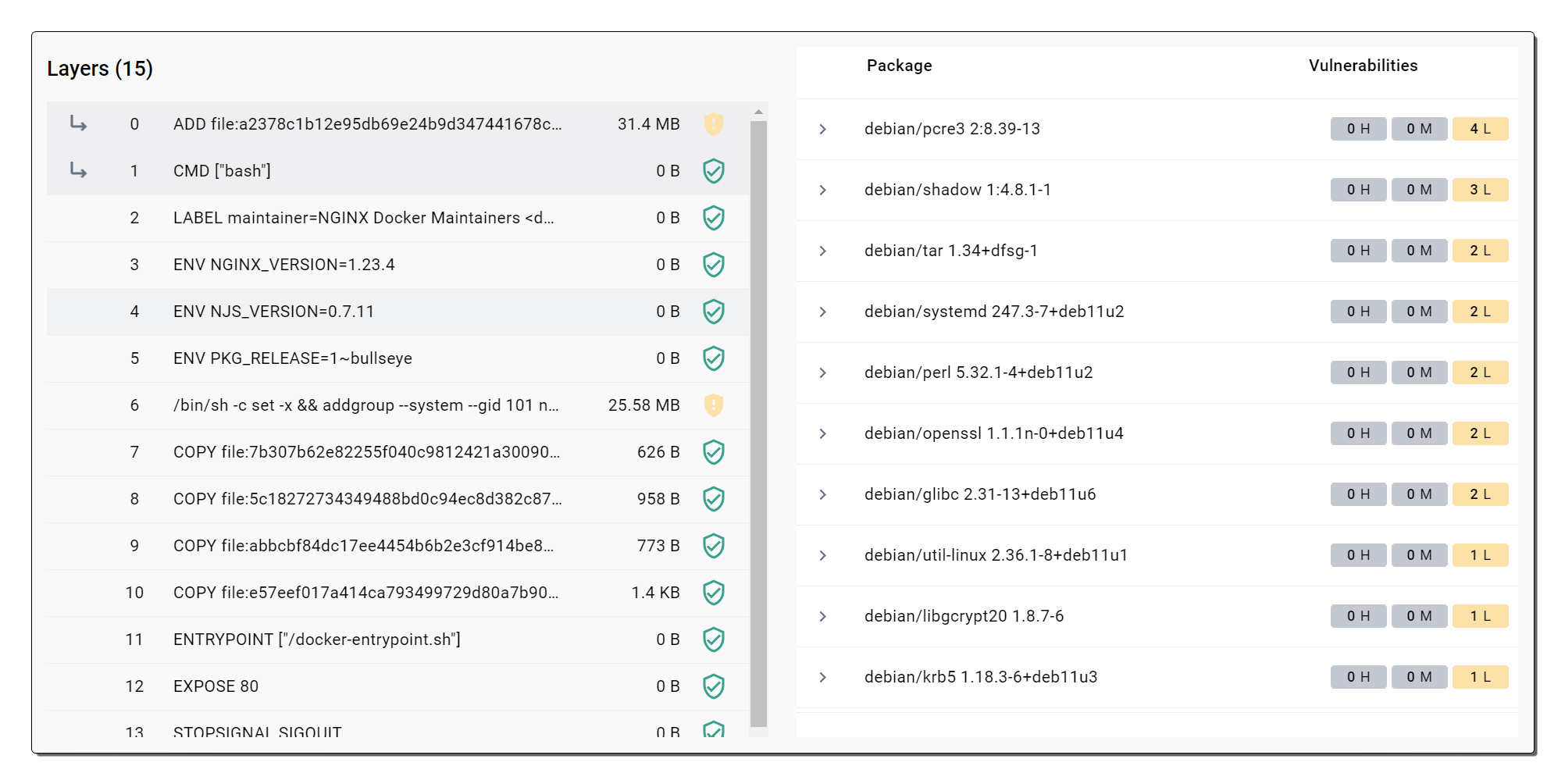The width and height of the screenshot is (1565, 784).
Task: Expand the debian/krb5 package row
Action: point(822,677)
